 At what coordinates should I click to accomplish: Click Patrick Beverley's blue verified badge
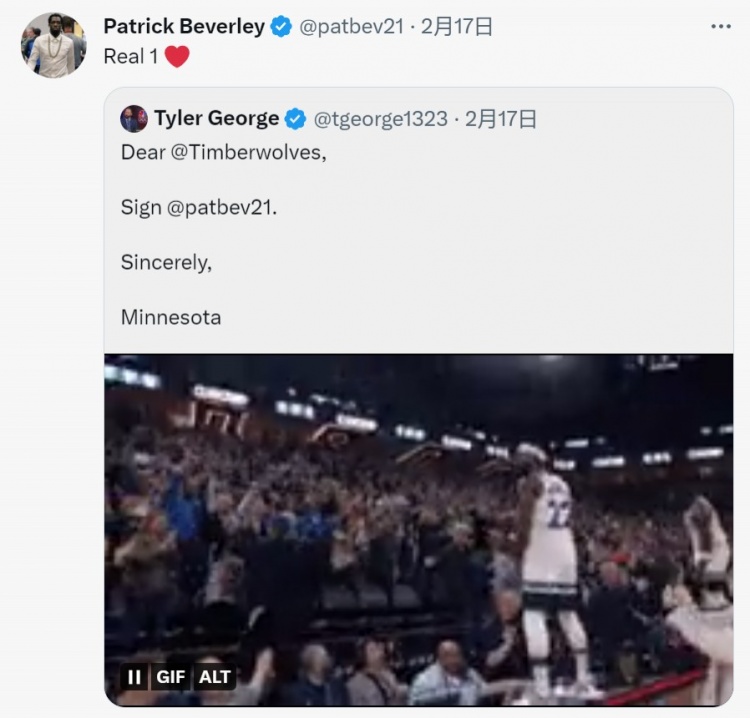pos(281,26)
